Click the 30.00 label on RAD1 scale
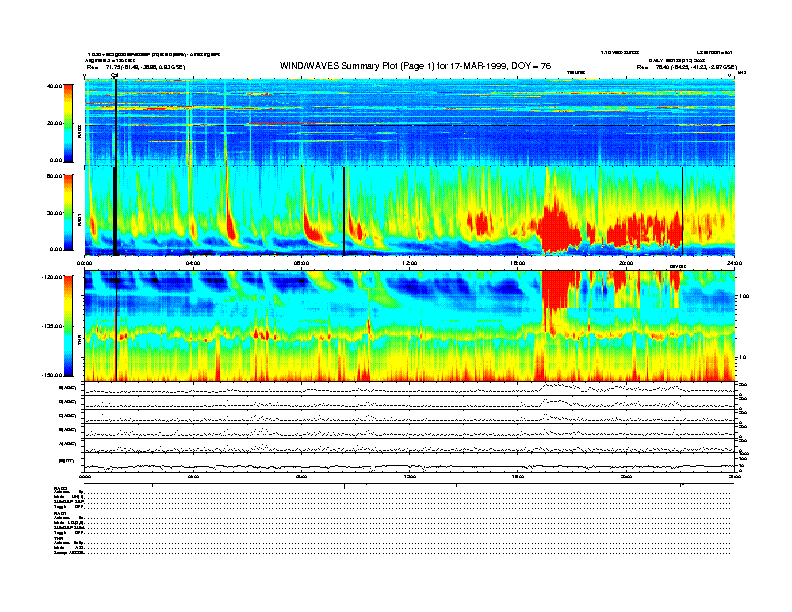792x612 pixels. 55,213
